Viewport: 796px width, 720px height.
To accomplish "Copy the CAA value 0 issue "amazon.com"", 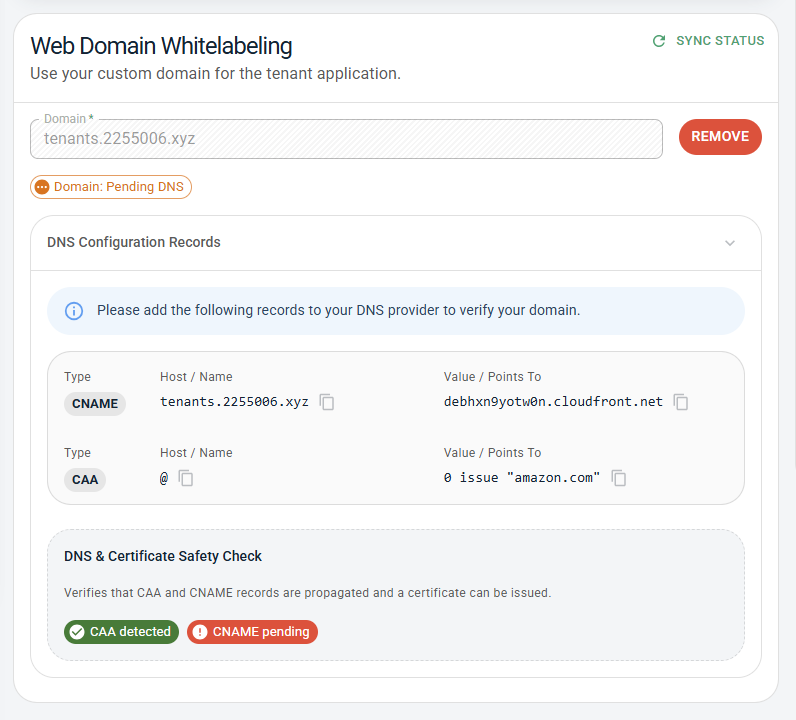I will click(619, 478).
